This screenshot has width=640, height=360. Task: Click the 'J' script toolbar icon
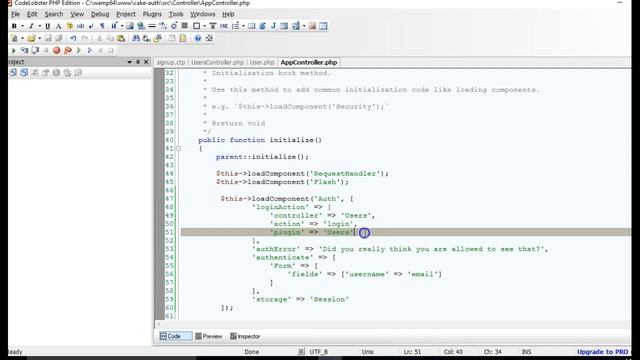click(273, 26)
